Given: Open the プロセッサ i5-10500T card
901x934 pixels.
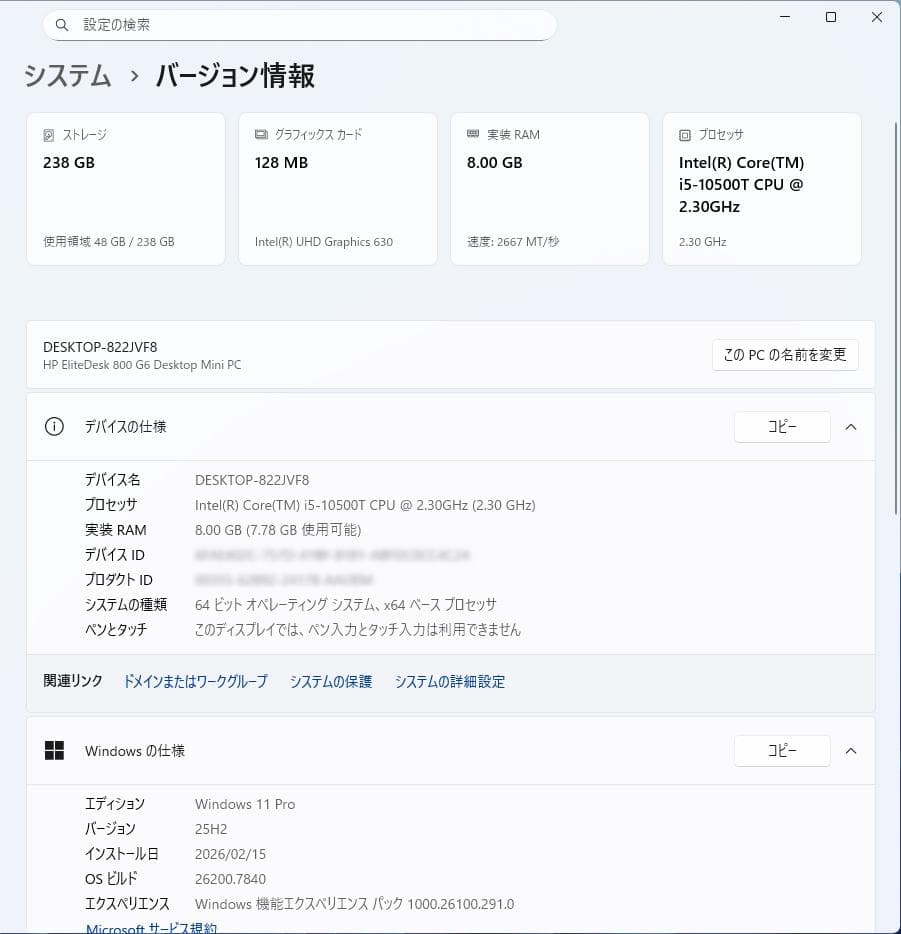Looking at the screenshot, I should point(762,189).
